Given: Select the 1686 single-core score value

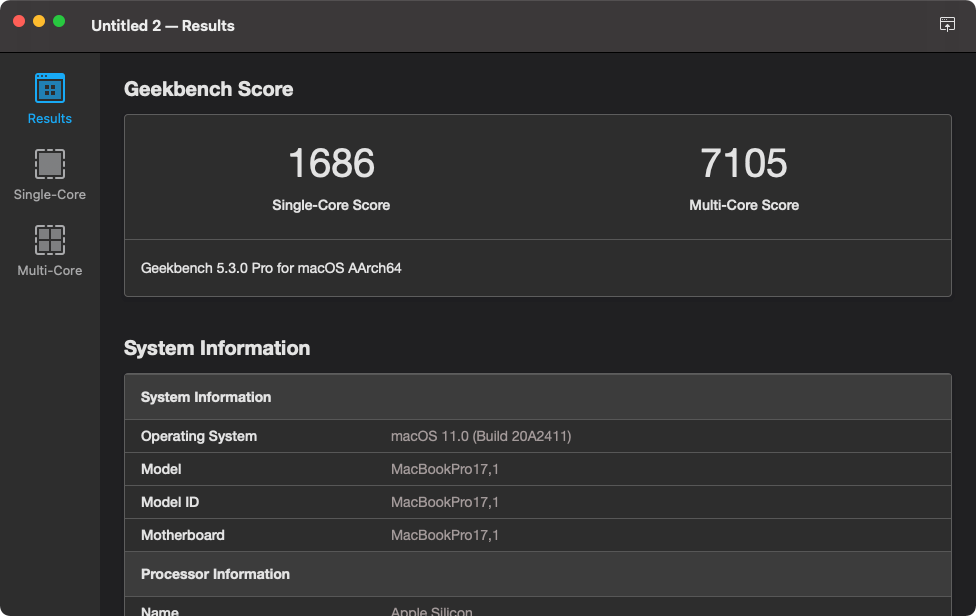Looking at the screenshot, I should [x=331, y=163].
